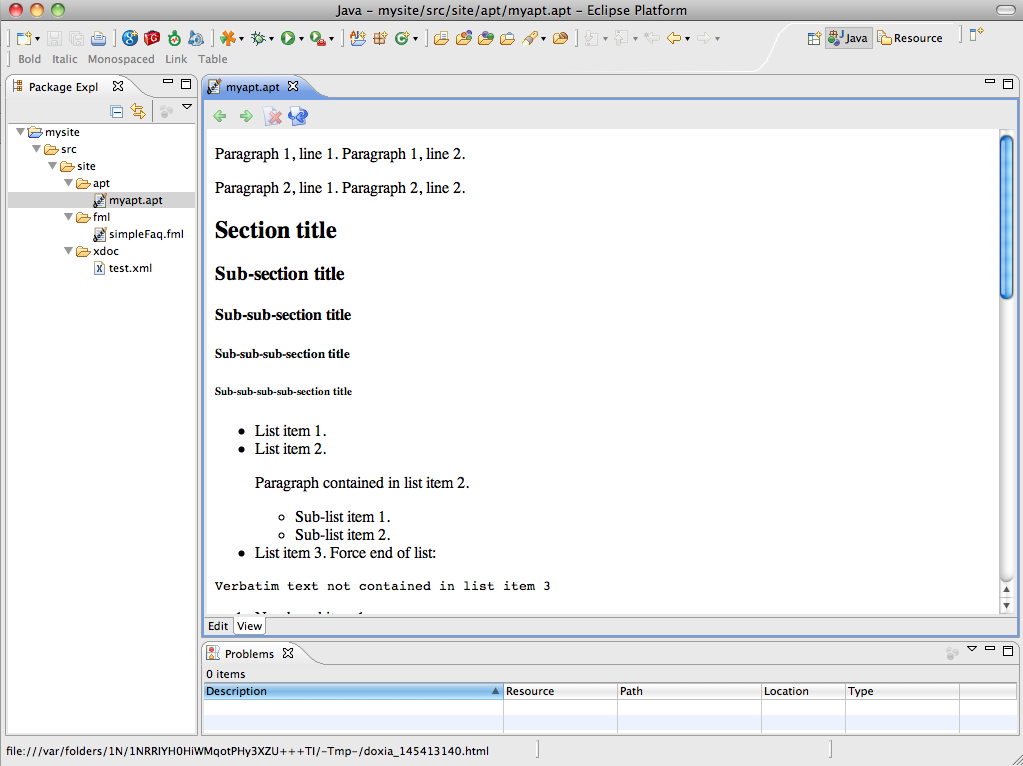Click the browser back arrow in preview
This screenshot has height=766, width=1023.
(x=220, y=117)
